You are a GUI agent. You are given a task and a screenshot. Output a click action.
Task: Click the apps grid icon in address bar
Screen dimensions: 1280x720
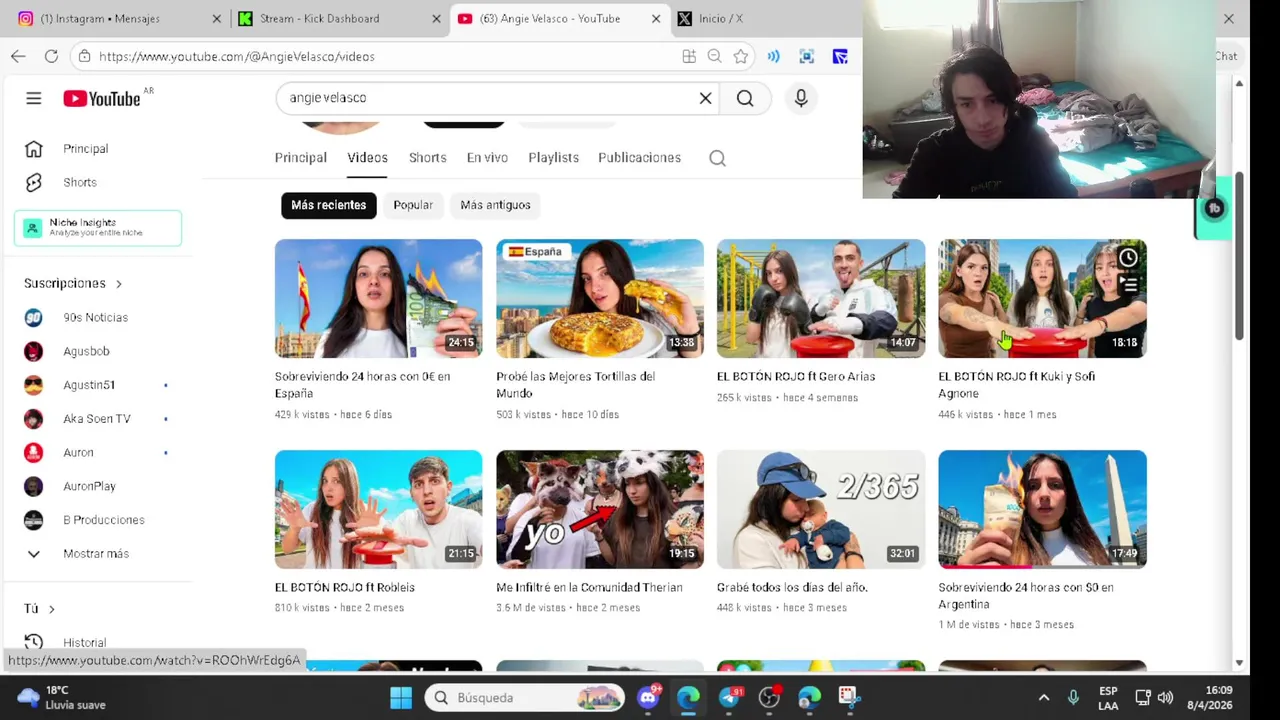pos(689,57)
